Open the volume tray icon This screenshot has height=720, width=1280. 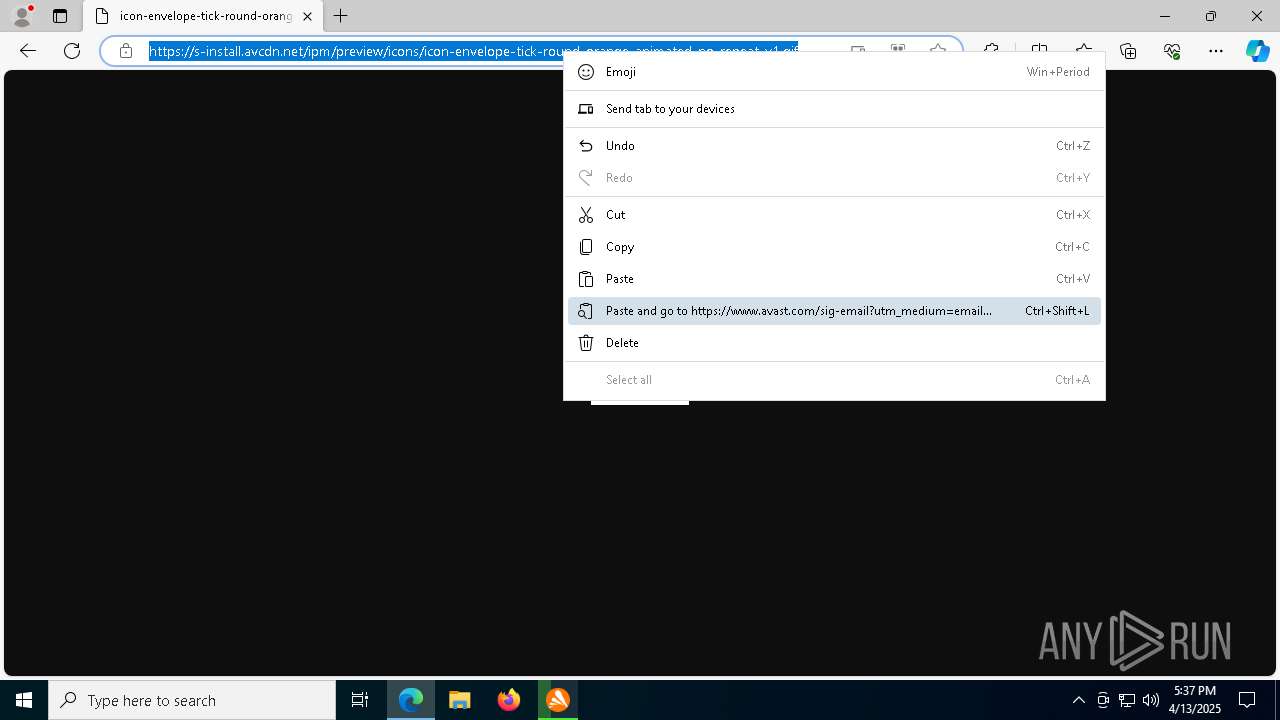(x=1150, y=700)
